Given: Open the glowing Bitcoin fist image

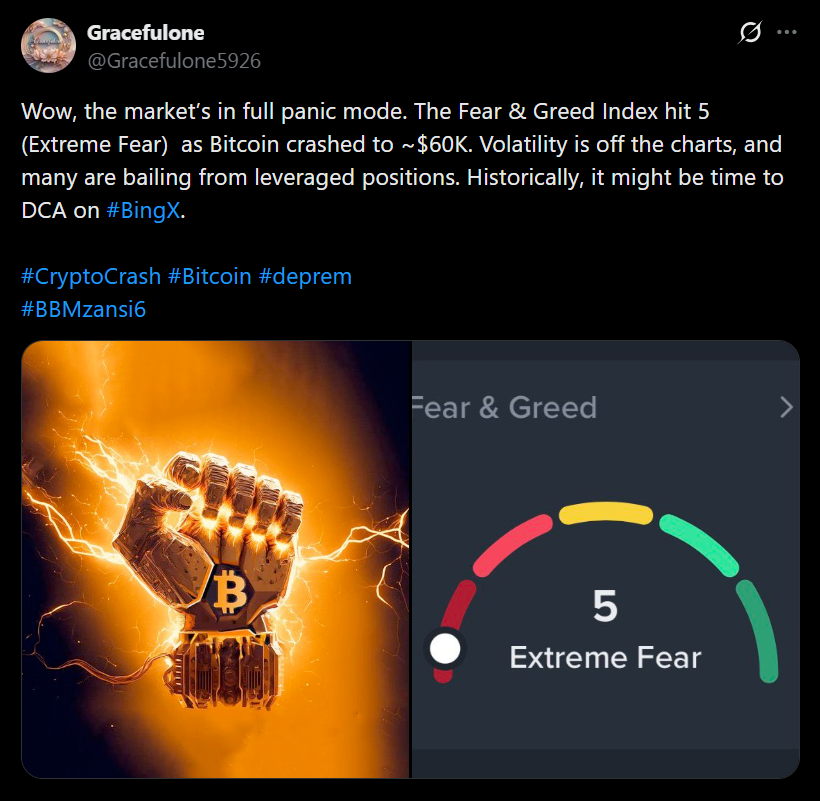Looking at the screenshot, I should (x=216, y=559).
